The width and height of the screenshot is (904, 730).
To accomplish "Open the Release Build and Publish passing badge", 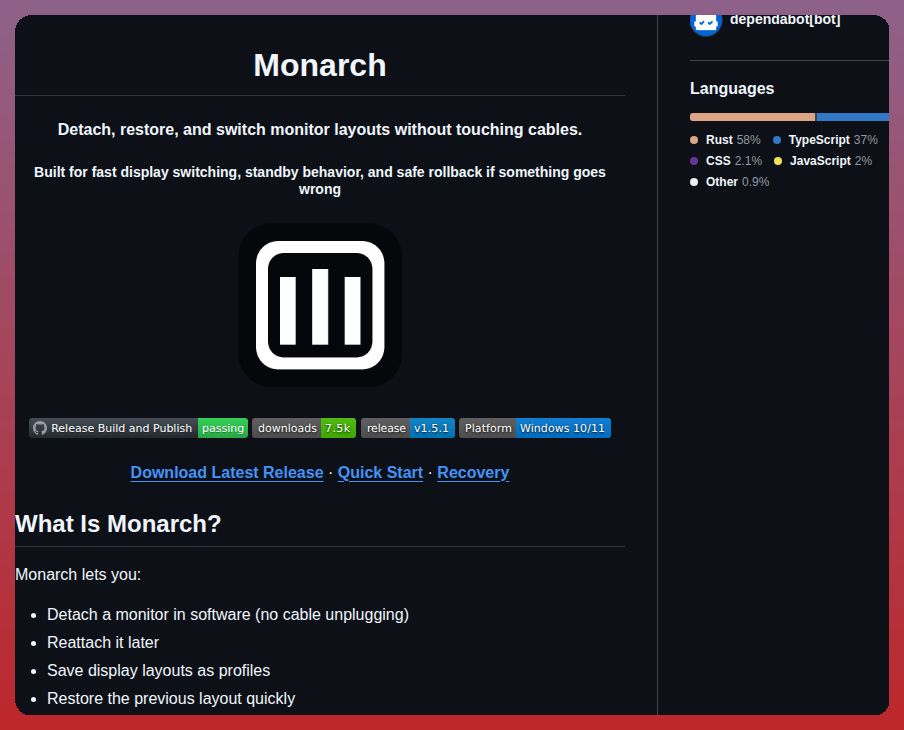I will point(138,428).
